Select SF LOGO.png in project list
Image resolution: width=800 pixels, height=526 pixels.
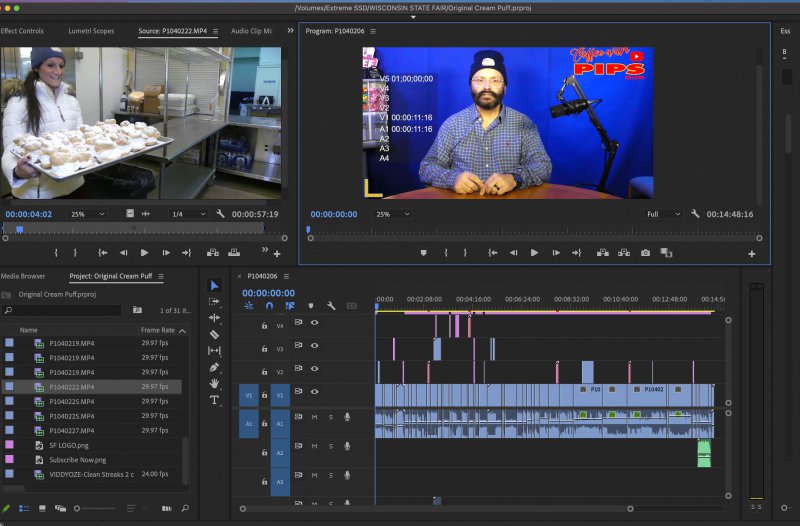click(x=67, y=445)
